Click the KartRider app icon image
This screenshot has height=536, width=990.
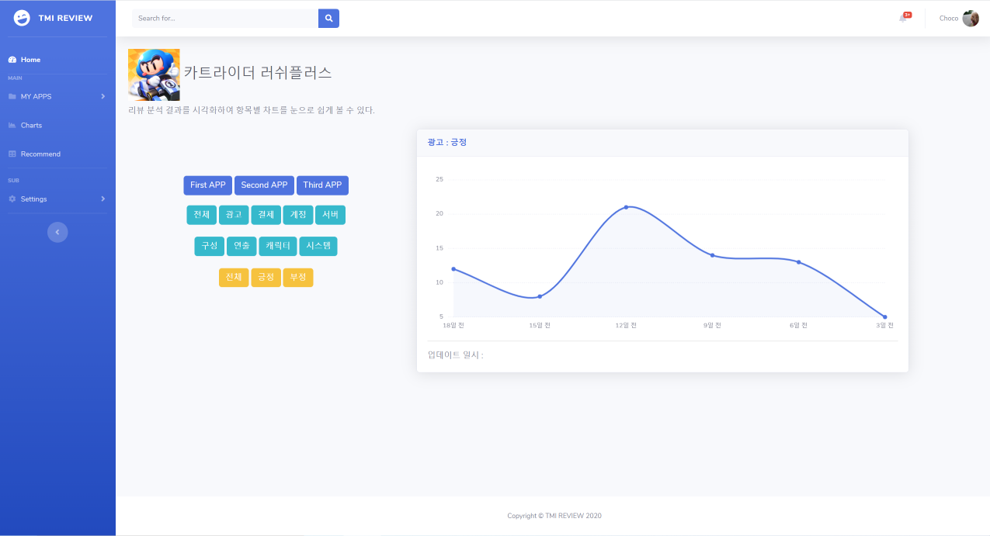[x=153, y=74]
